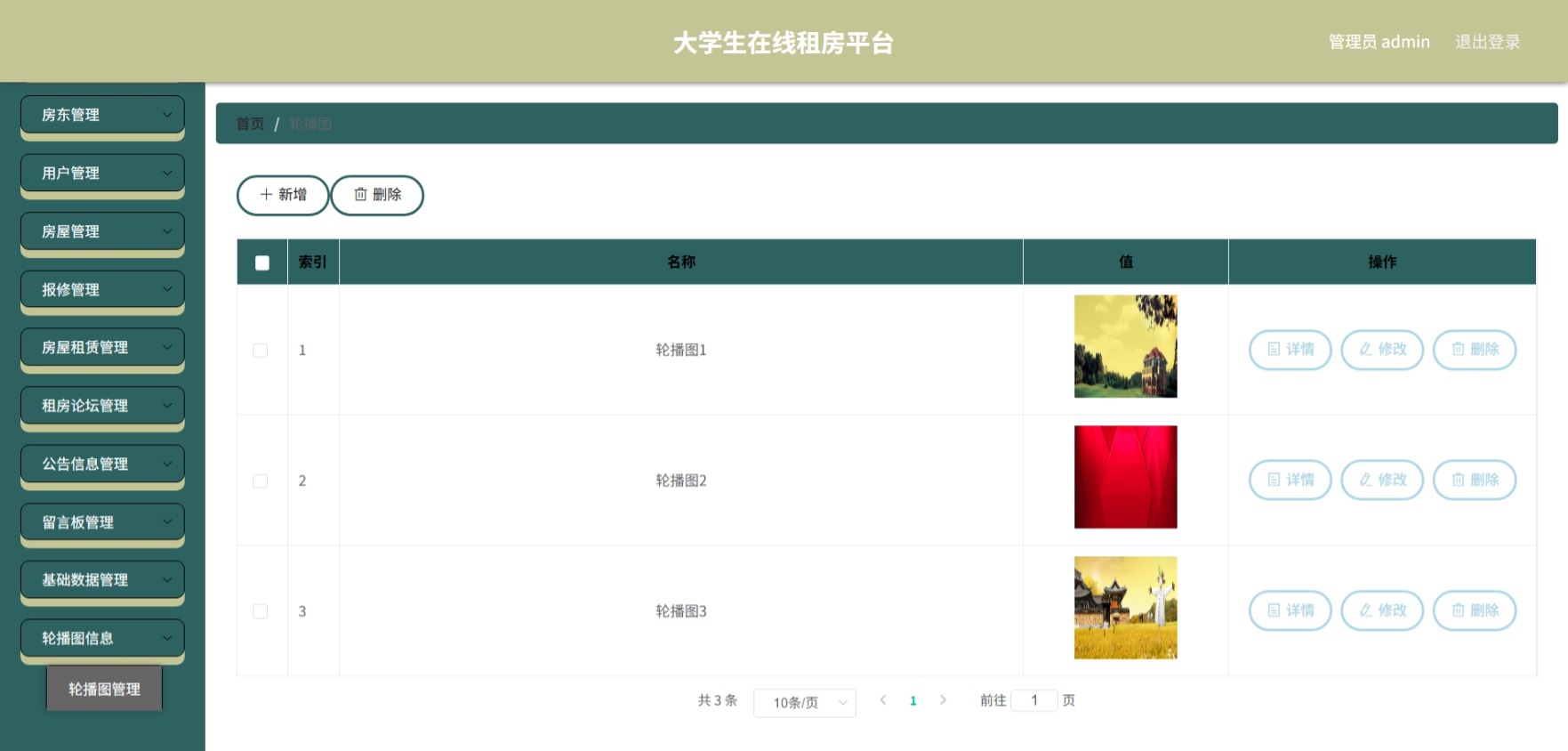Select the 轮播图管理 submenu item
This screenshot has height=751, width=1568.
[x=104, y=689]
